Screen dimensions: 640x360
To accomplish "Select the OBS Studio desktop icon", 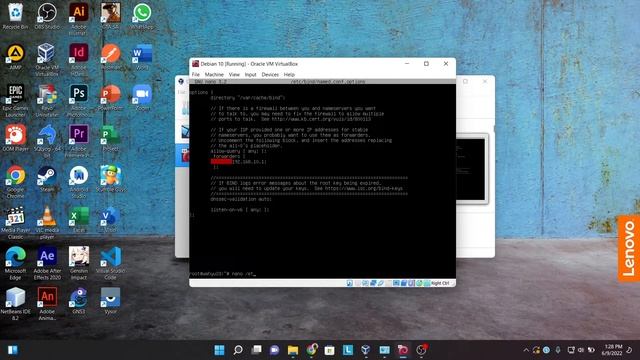I will (47, 16).
